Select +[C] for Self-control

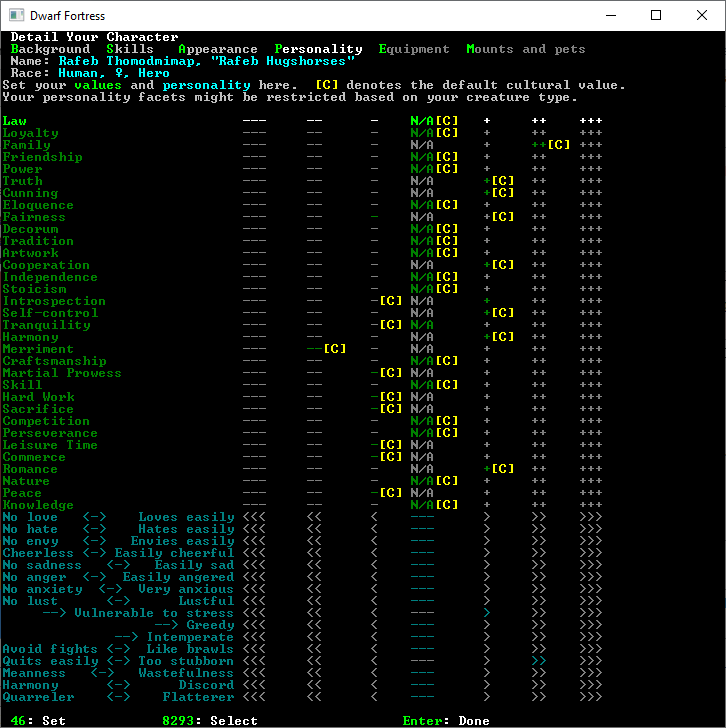tap(499, 313)
